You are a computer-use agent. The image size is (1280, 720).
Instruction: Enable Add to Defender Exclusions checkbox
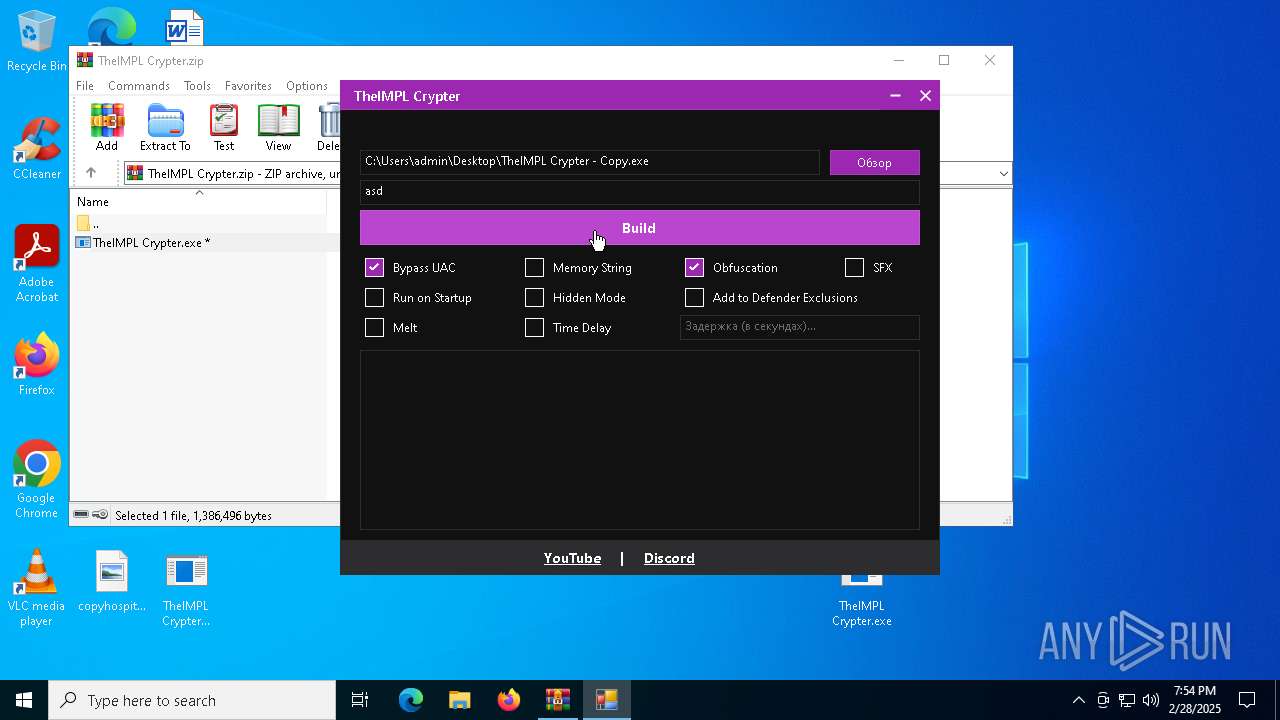pos(694,298)
